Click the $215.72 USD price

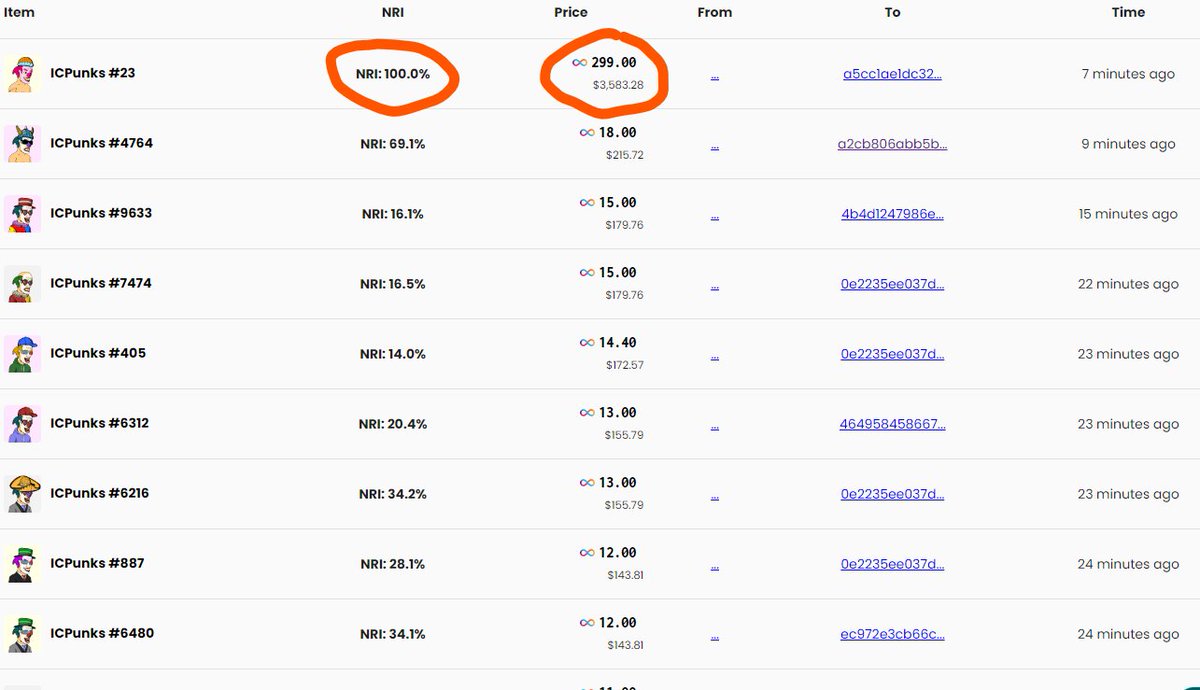point(625,156)
